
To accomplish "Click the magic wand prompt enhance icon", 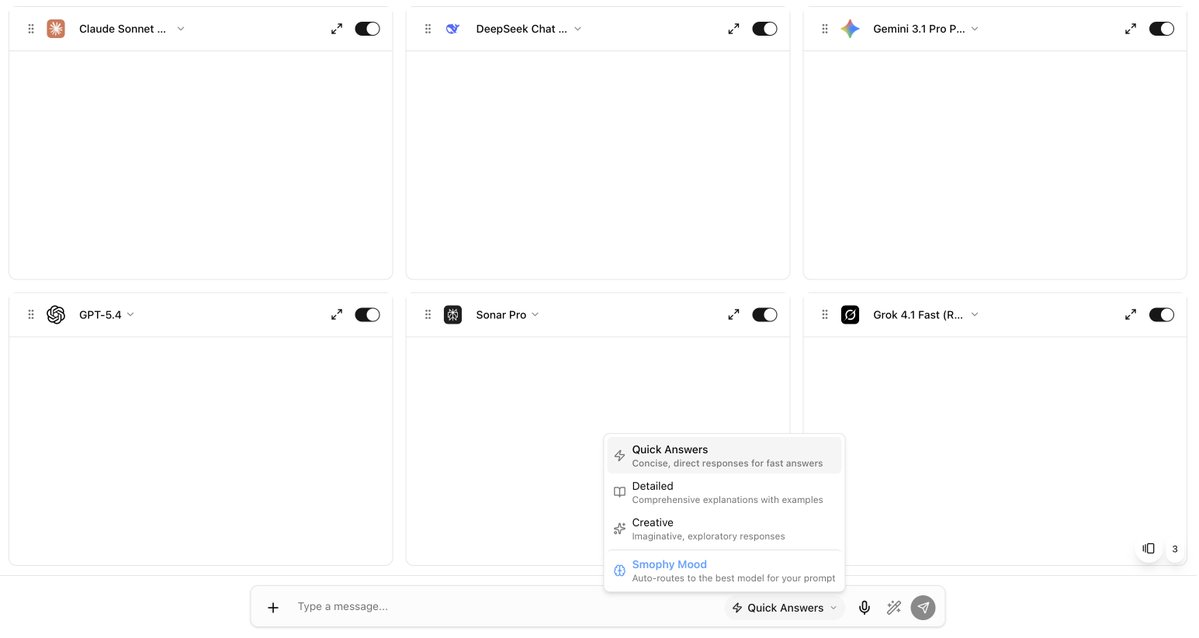I will click(x=893, y=607).
